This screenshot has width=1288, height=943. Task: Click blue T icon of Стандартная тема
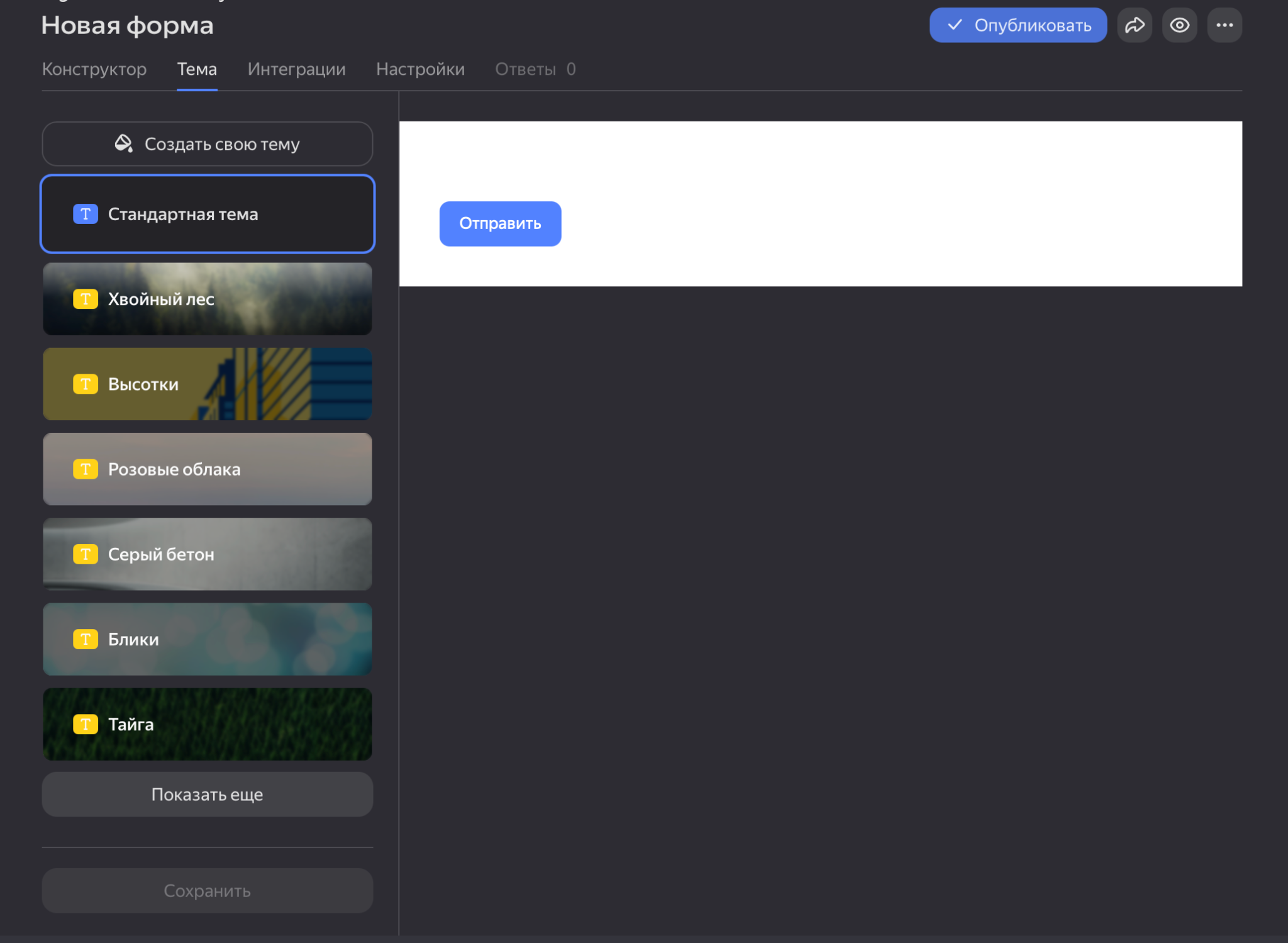(x=86, y=214)
